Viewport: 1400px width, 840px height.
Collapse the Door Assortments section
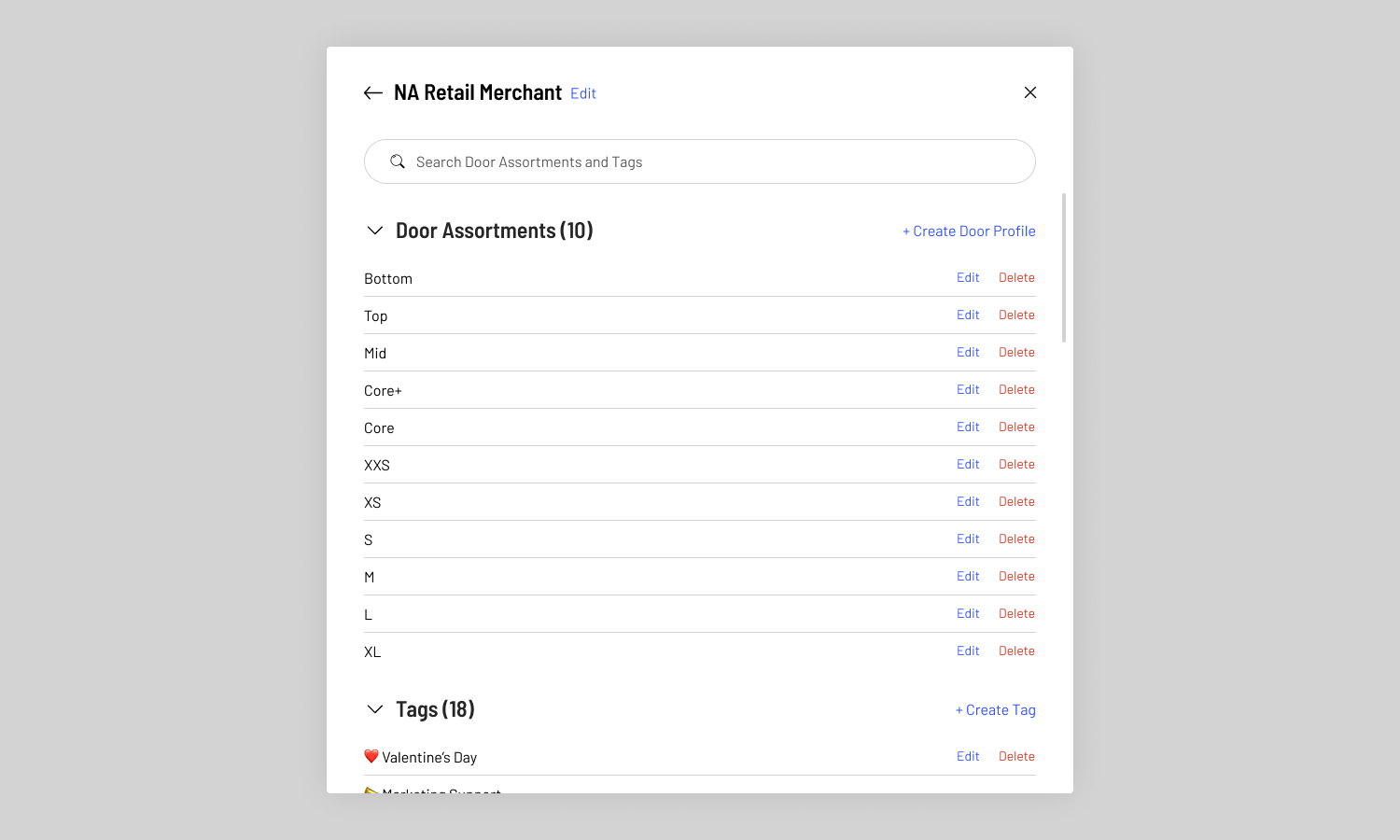[375, 231]
